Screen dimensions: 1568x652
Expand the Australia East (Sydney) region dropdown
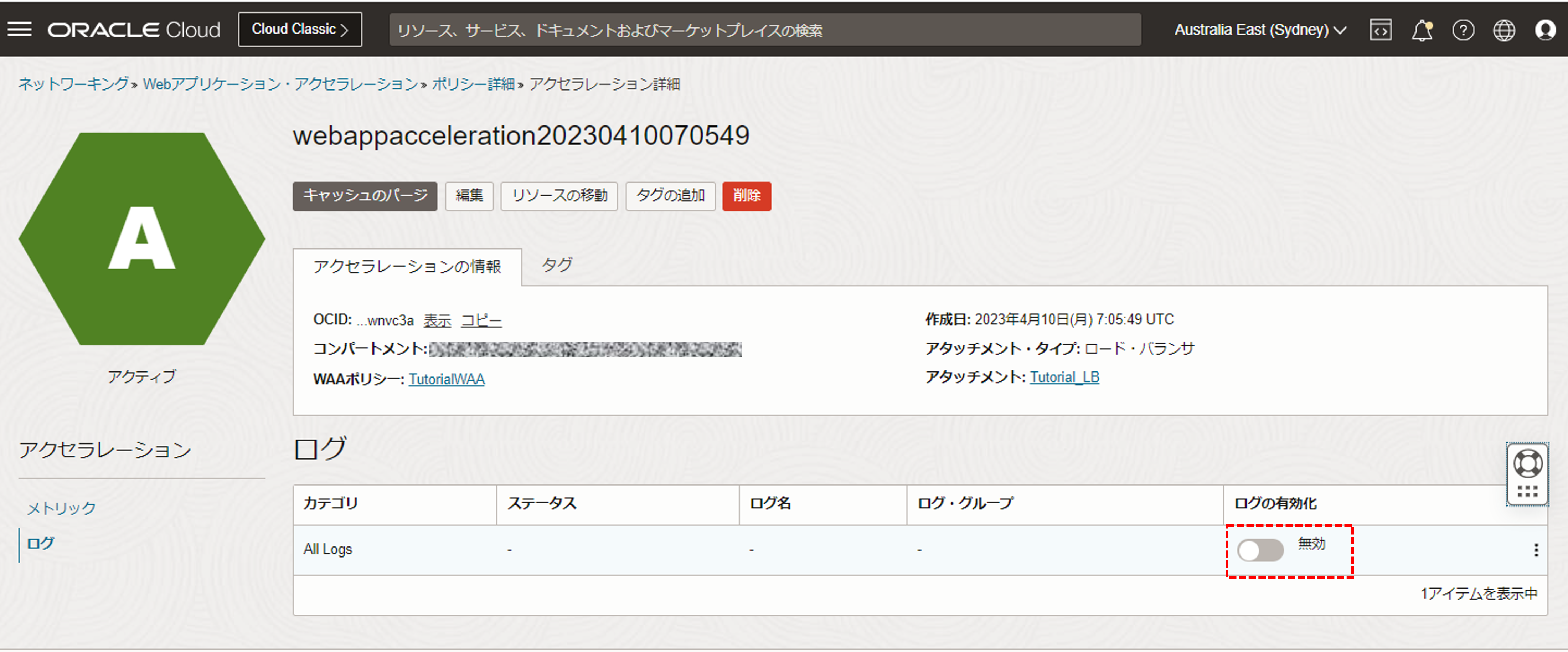[1260, 30]
